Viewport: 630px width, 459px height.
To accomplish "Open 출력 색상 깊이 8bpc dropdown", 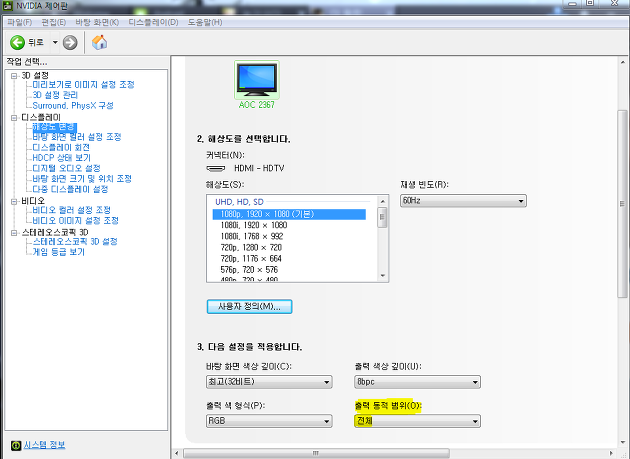I will click(x=417, y=382).
